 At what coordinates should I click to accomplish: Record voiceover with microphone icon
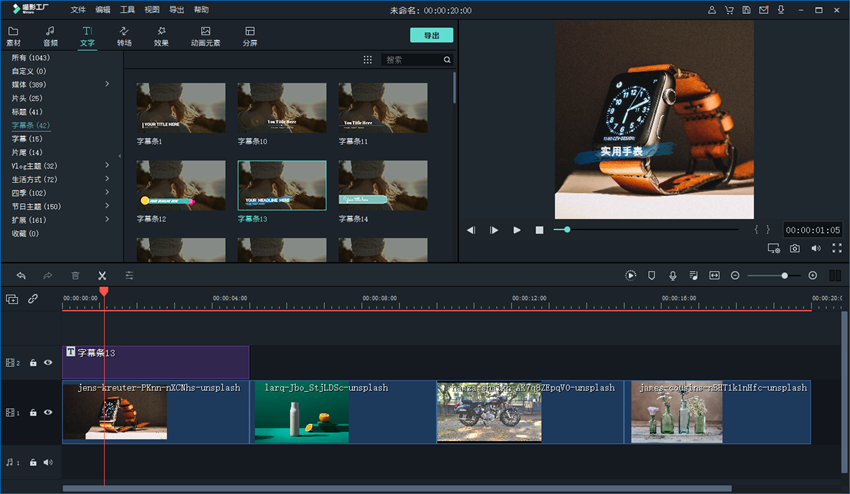673,275
